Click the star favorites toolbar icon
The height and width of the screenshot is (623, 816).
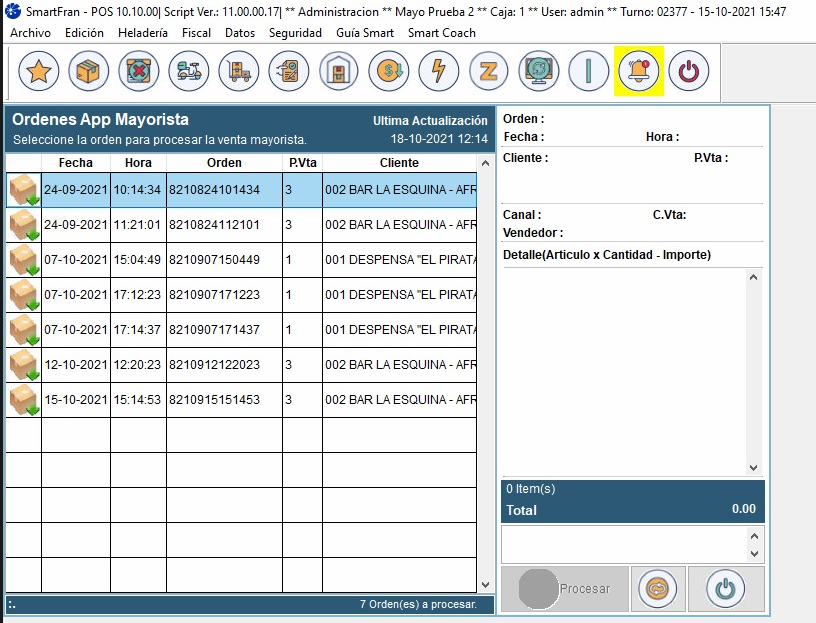point(39,72)
